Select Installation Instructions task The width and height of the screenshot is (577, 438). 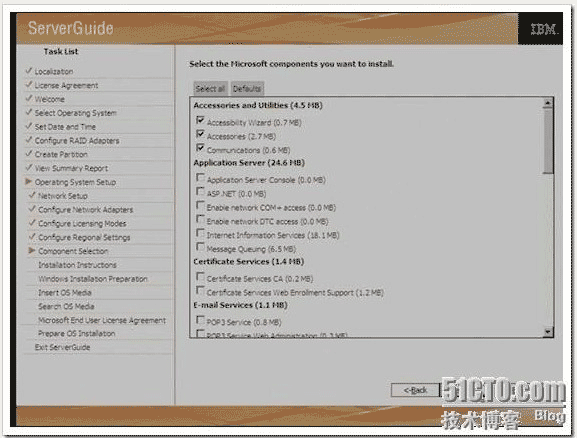click(77, 265)
